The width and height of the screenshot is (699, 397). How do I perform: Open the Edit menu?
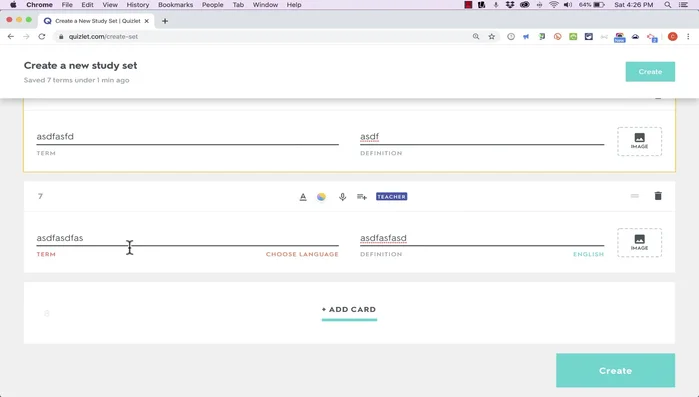pos(87,4)
